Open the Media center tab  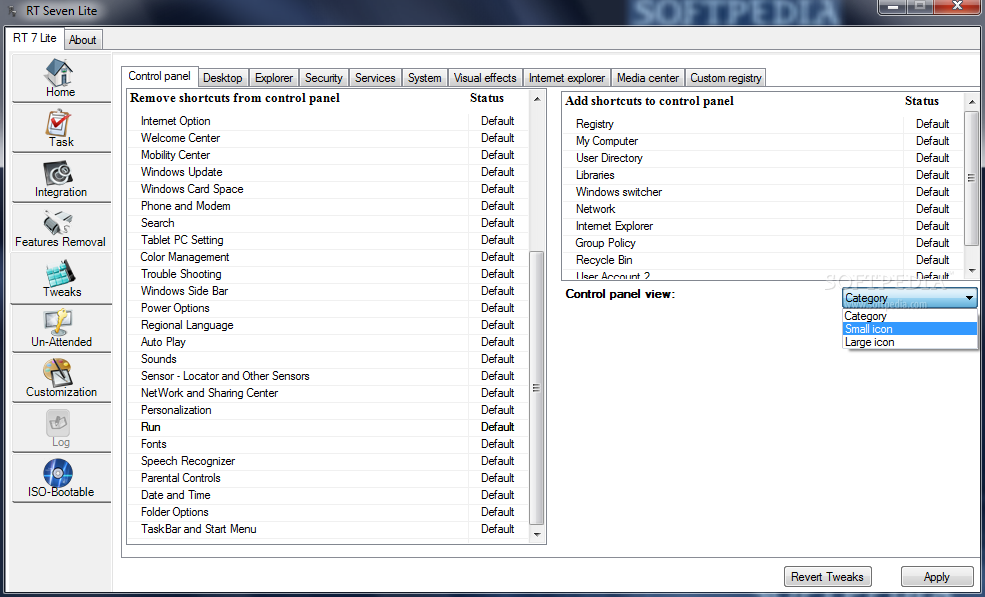coord(648,78)
